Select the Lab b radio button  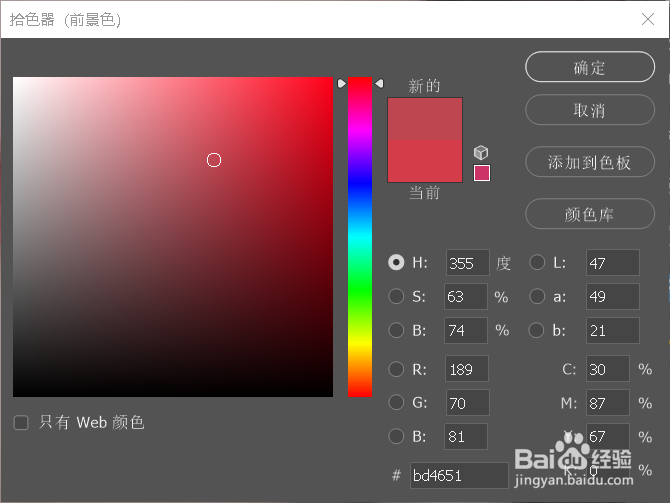pos(536,330)
